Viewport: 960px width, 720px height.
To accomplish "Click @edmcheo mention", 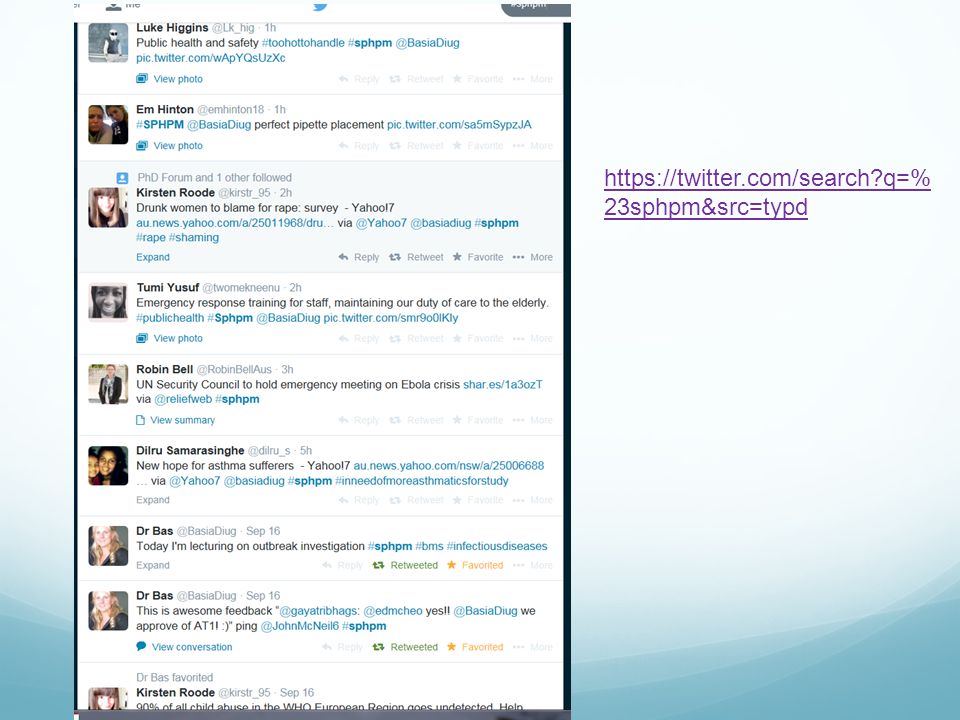I will (x=393, y=611).
